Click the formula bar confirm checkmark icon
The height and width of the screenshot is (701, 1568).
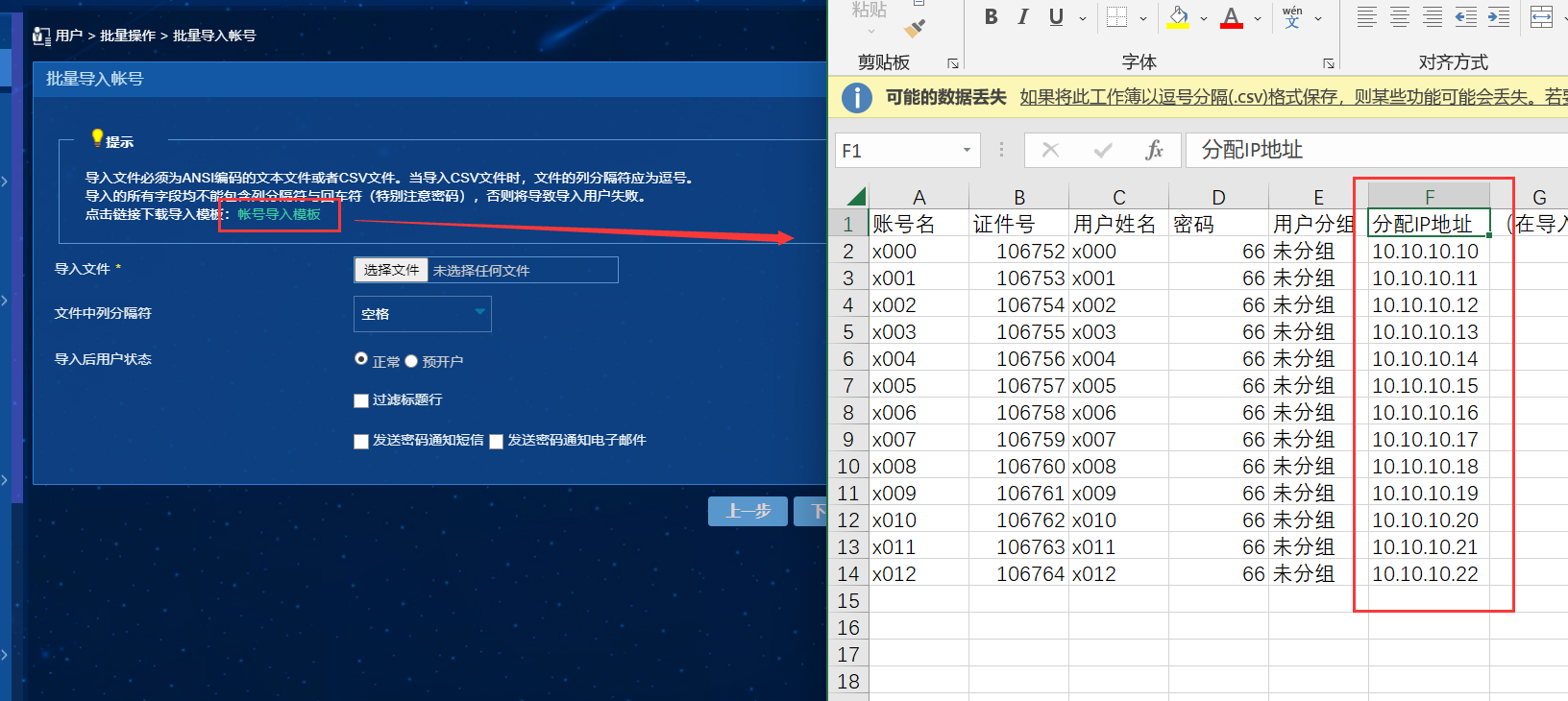(1103, 150)
